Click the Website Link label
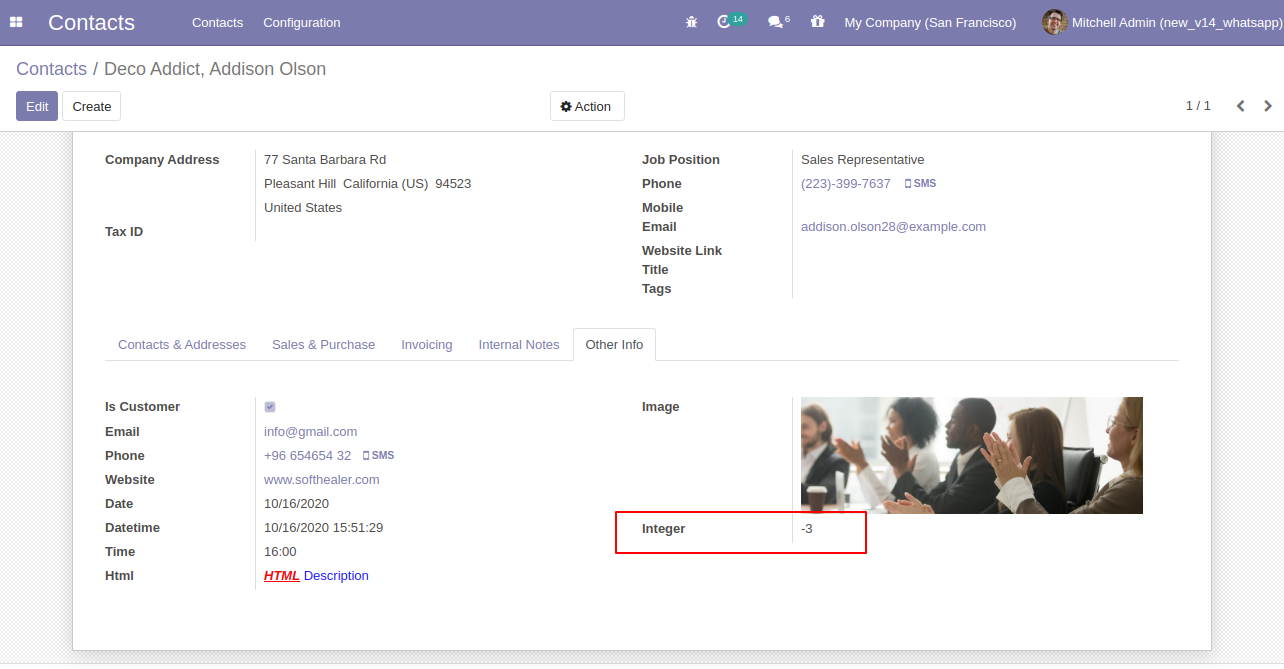The height and width of the screenshot is (669, 1284). coord(682,251)
